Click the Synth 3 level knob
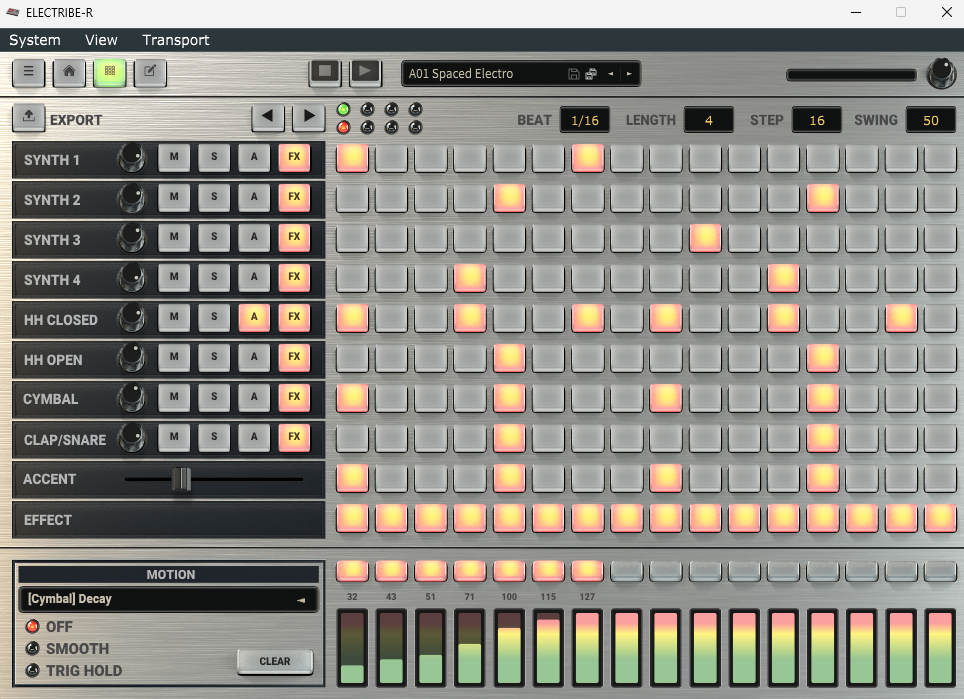Viewport: 964px width, 699px height. click(x=132, y=238)
